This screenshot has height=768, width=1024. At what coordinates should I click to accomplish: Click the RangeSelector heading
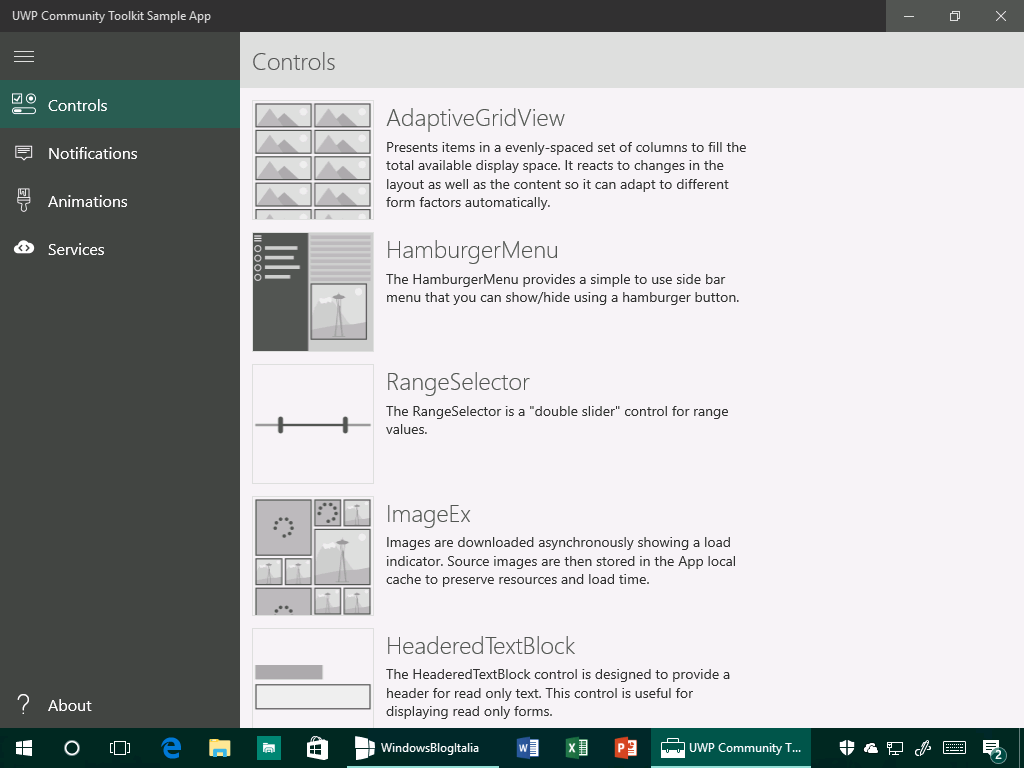pyautogui.click(x=458, y=382)
